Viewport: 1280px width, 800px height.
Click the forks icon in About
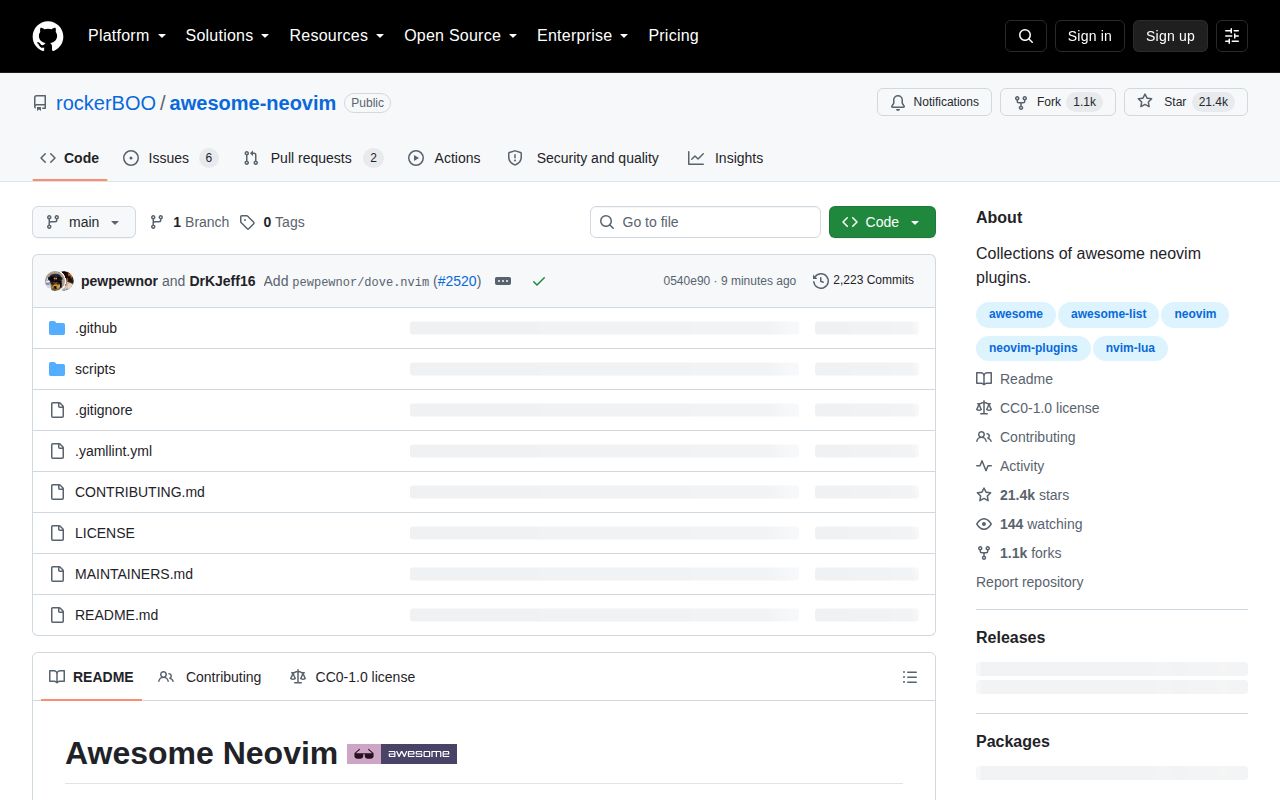[x=984, y=553]
